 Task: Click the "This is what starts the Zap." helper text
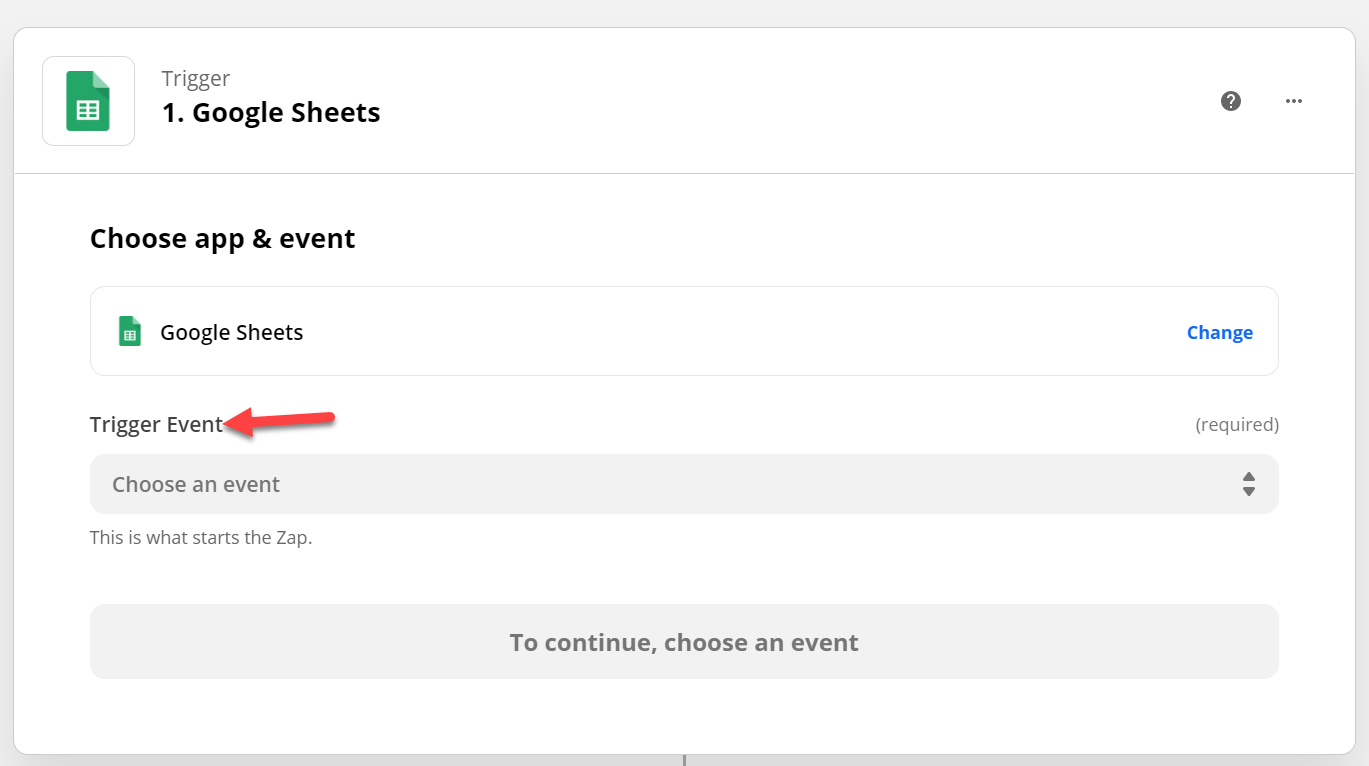201,537
